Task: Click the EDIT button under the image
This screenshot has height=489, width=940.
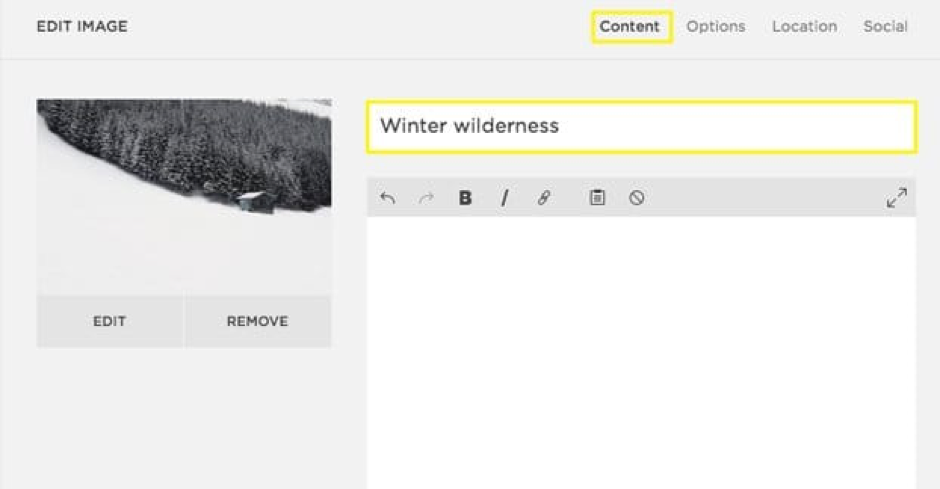Action: tap(110, 321)
